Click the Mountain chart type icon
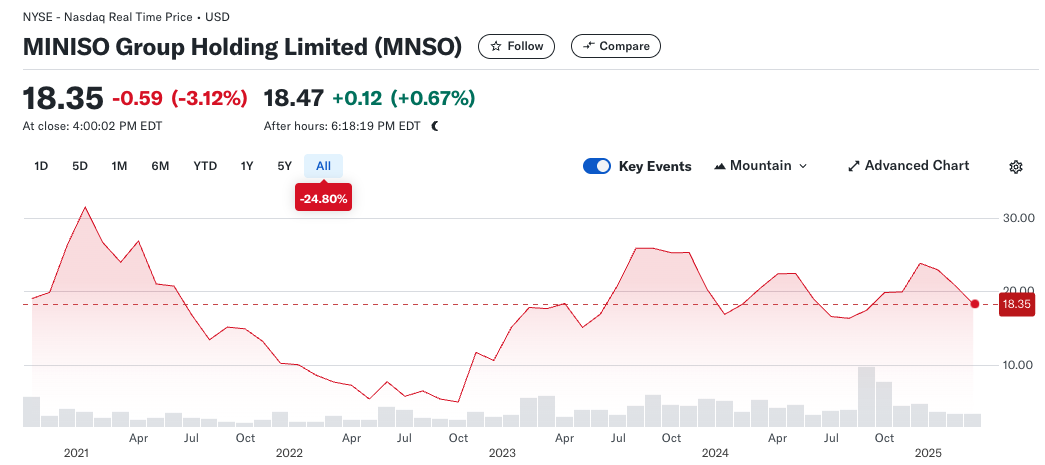Screen dimensions: 1045x465 tap(719, 167)
